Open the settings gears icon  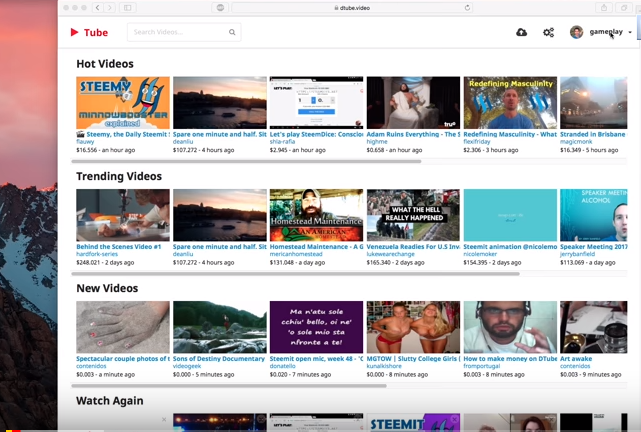[x=549, y=32]
